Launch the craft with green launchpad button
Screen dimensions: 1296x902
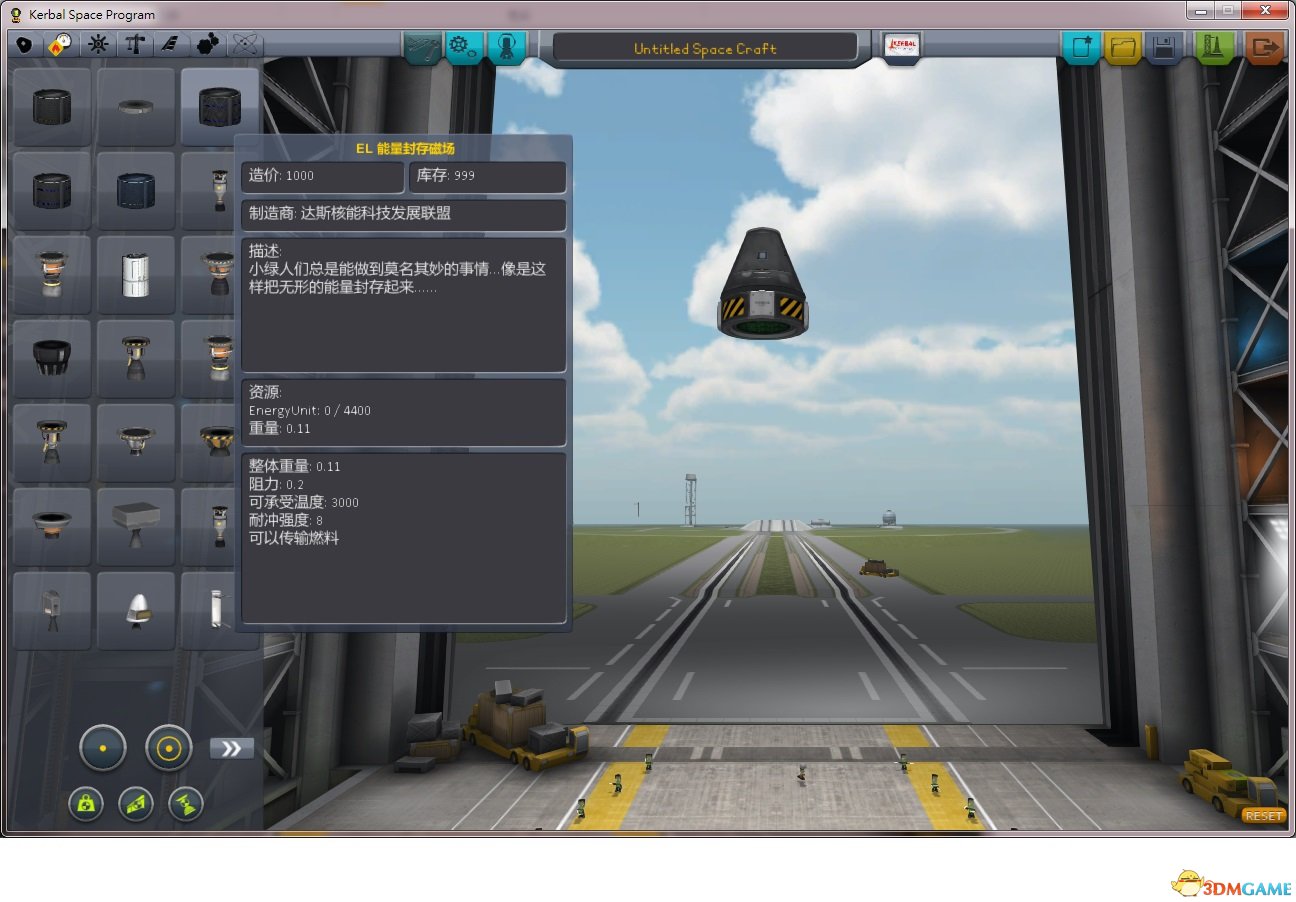click(x=1214, y=47)
